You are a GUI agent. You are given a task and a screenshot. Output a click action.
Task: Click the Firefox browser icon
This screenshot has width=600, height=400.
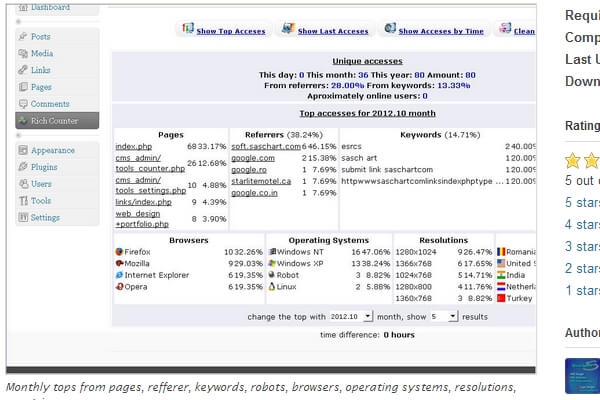[x=120, y=252]
